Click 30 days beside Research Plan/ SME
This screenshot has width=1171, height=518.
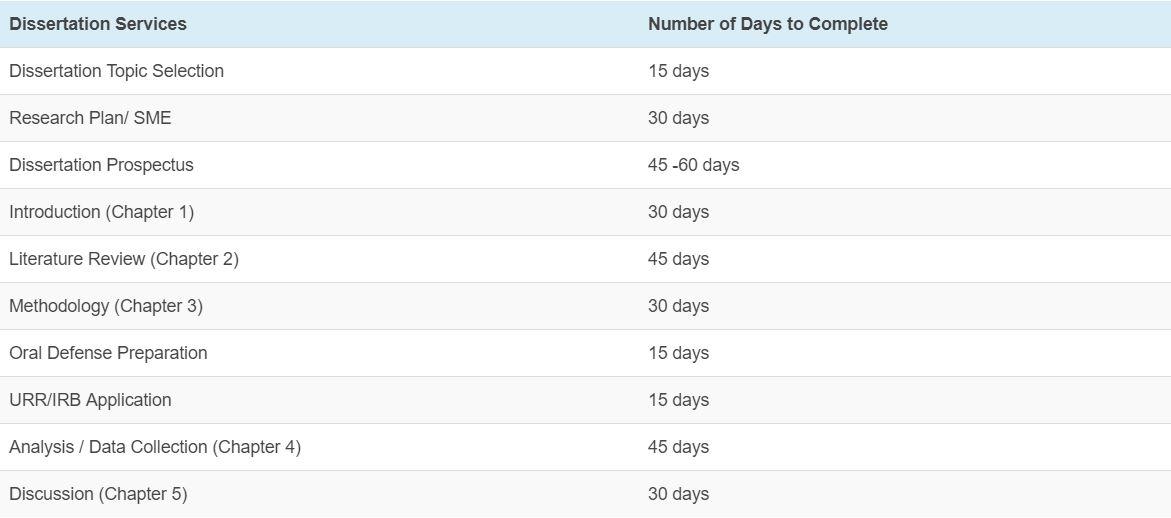click(678, 118)
